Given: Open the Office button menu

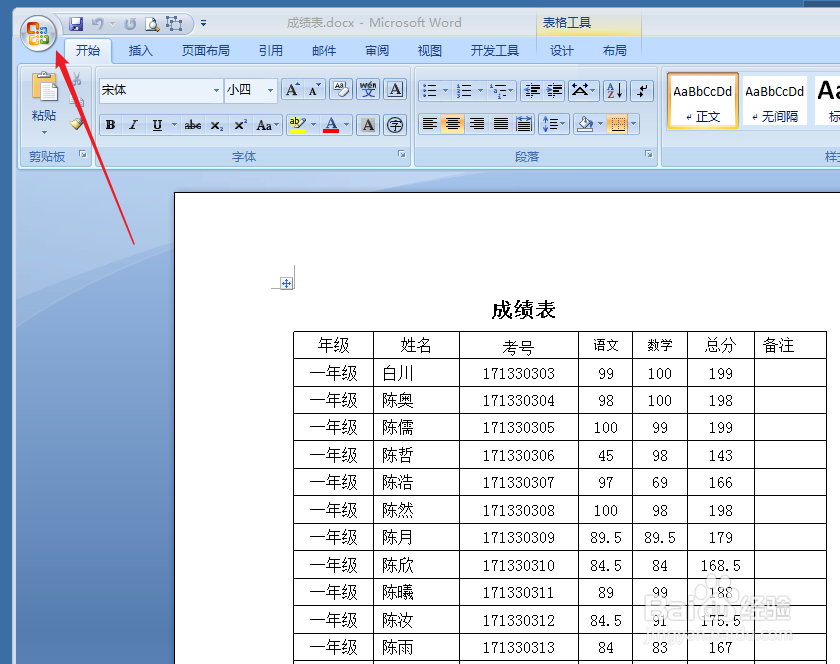Looking at the screenshot, I should (38, 33).
